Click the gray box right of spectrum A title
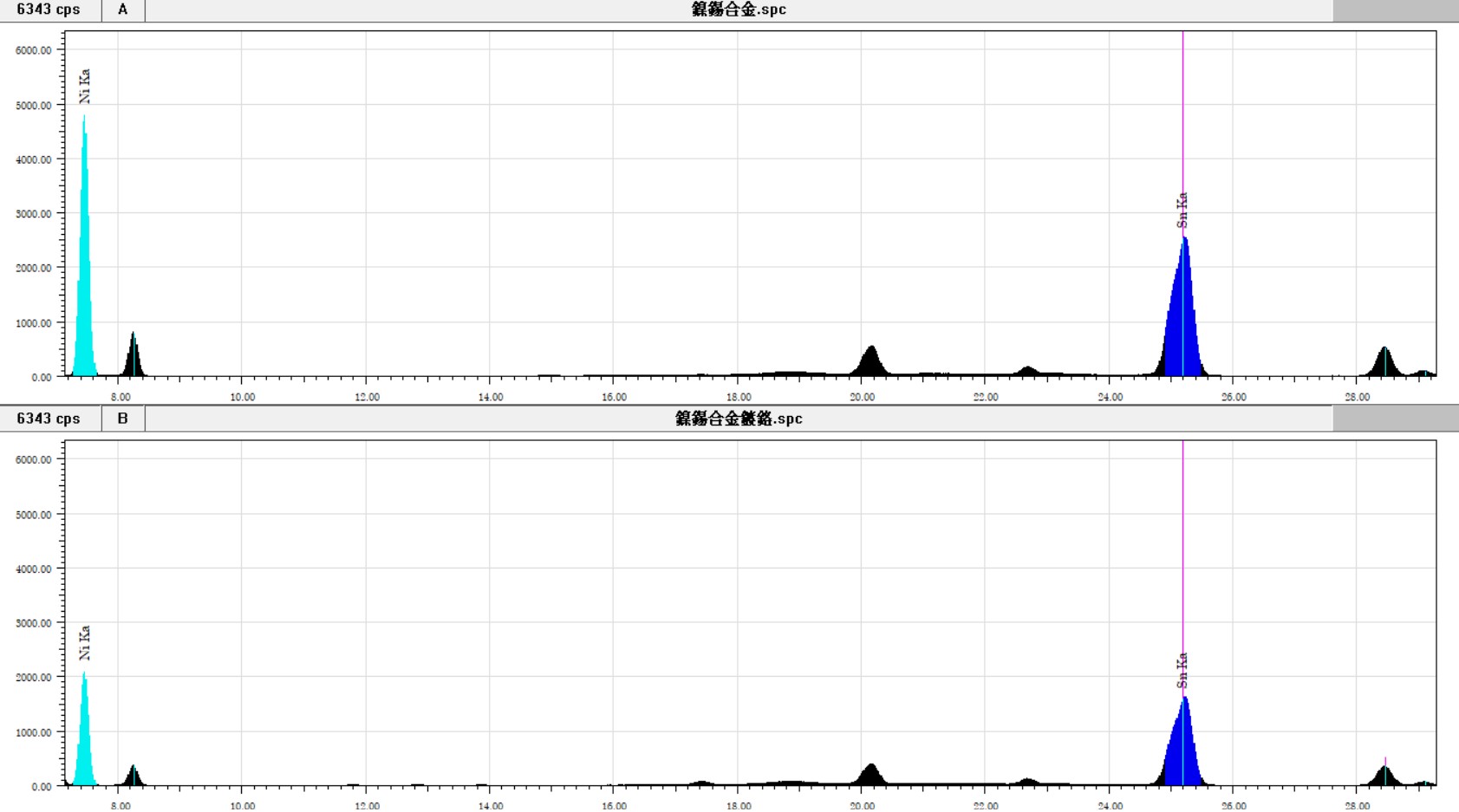The image size is (1459, 812). pyautogui.click(x=1395, y=10)
